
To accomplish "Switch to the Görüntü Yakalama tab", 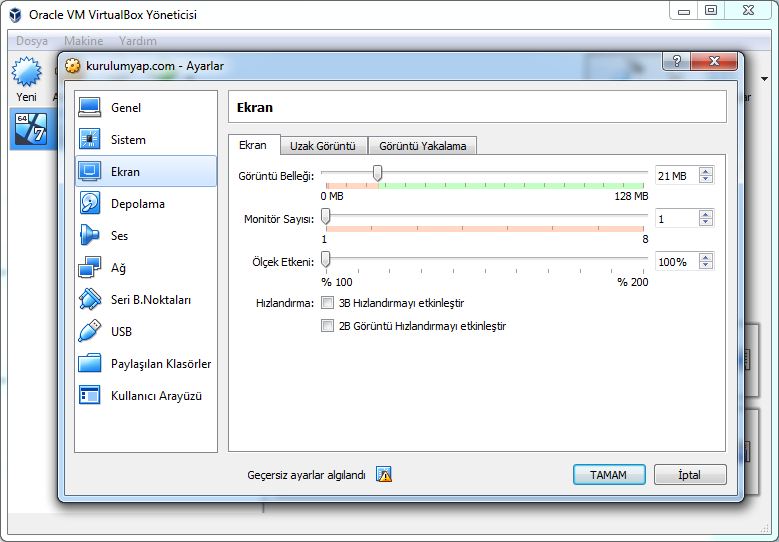I will coord(423,146).
